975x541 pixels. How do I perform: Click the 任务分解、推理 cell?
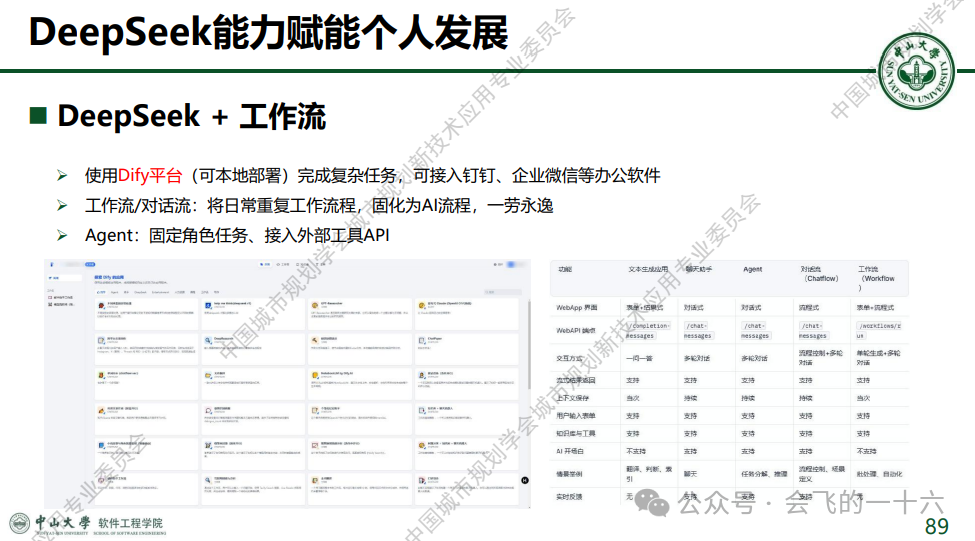pos(764,474)
